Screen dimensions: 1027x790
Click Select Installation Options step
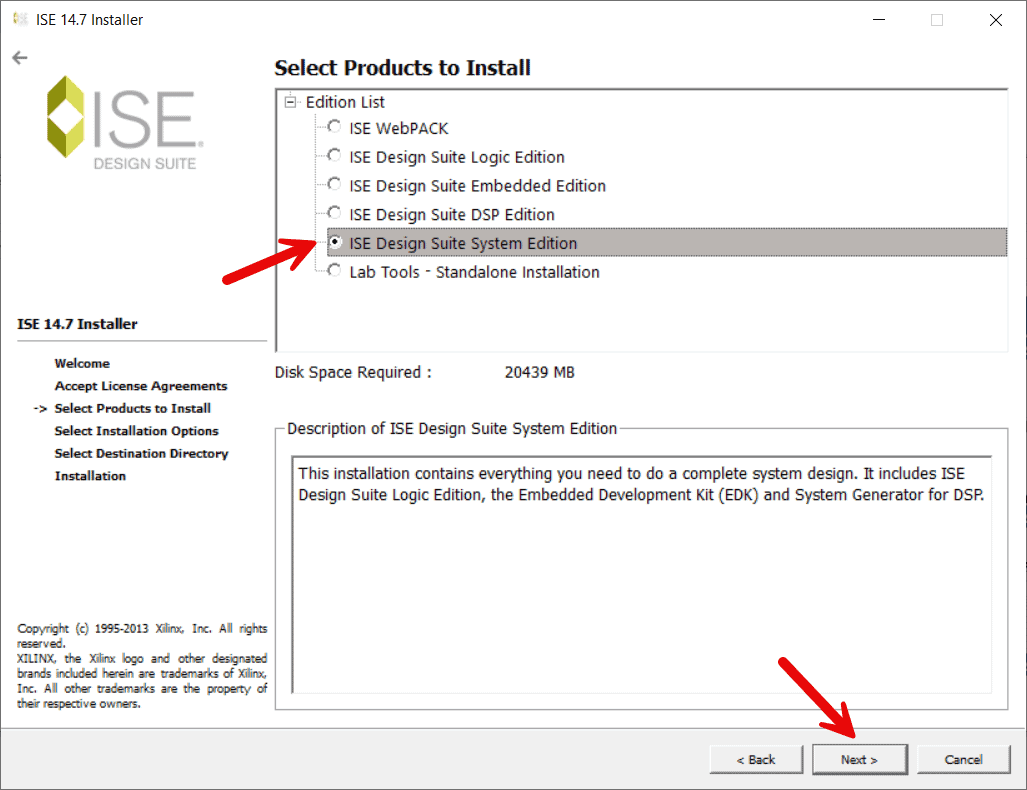tap(136, 430)
